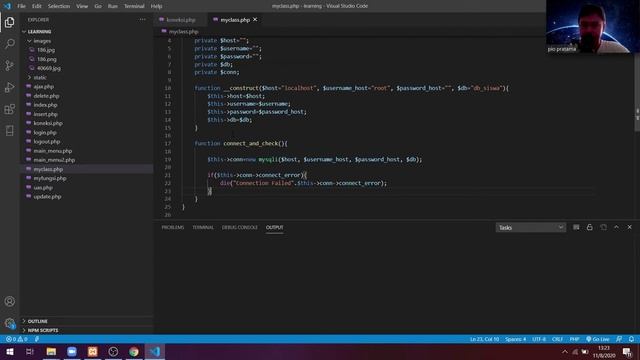Open the File menu
This screenshot has height=360, width=640.
pyautogui.click(x=21, y=6)
